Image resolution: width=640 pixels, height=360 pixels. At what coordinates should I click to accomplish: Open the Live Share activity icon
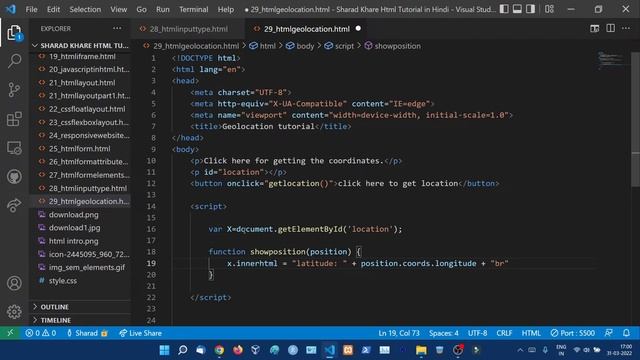[x=14, y=205]
